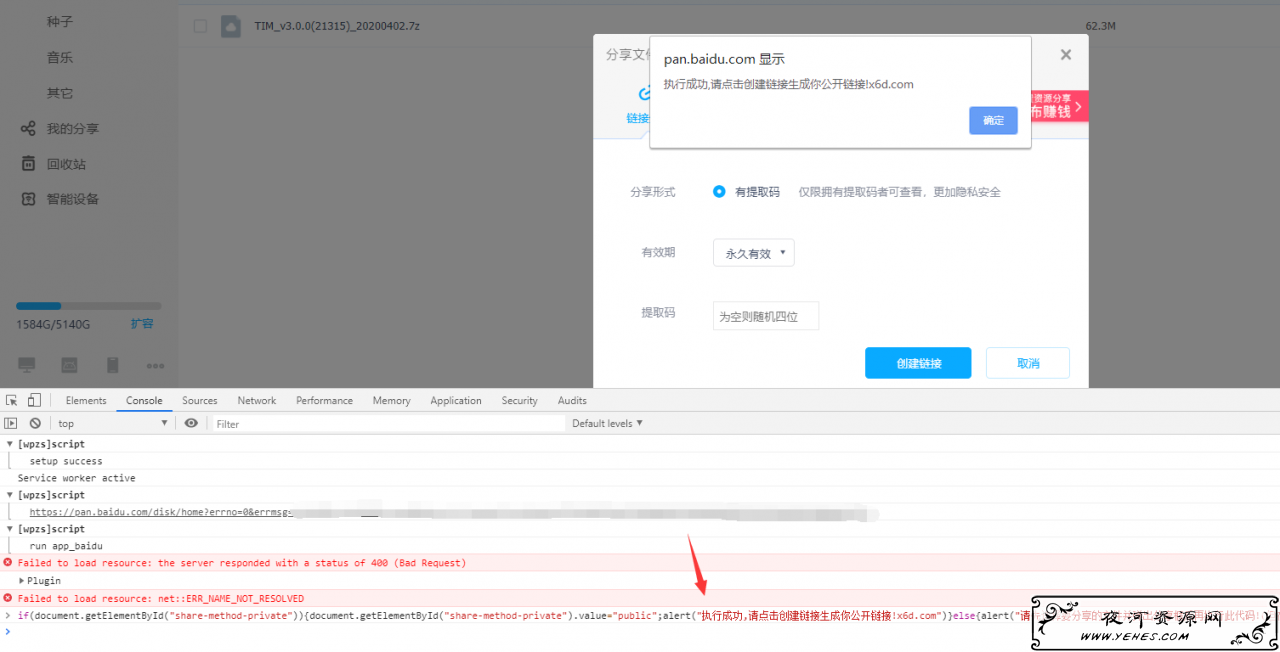Click the TIM 7z file type icon
Viewport: 1280px width, 652px height.
tap(231, 26)
